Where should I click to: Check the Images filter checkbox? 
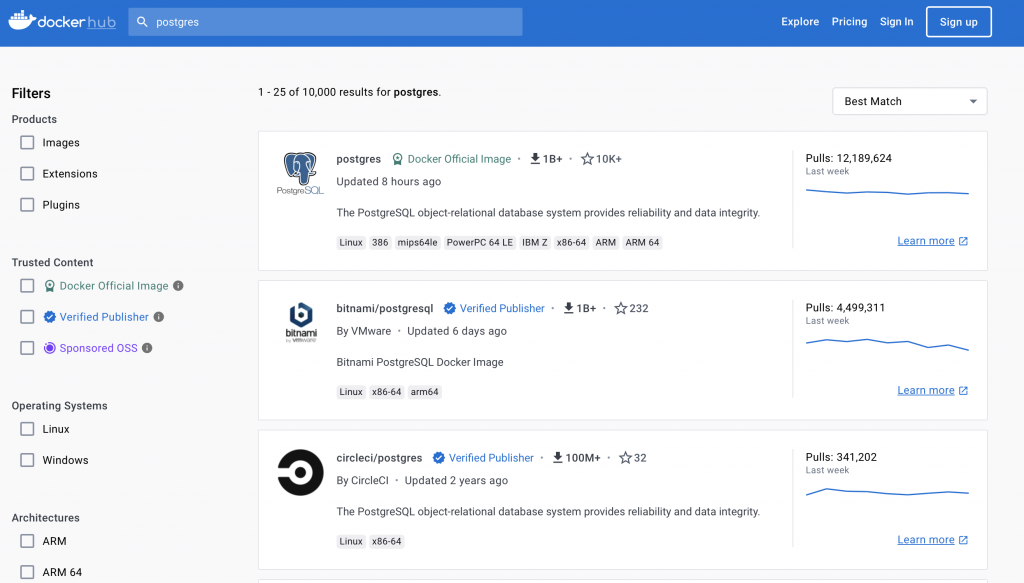(27, 142)
